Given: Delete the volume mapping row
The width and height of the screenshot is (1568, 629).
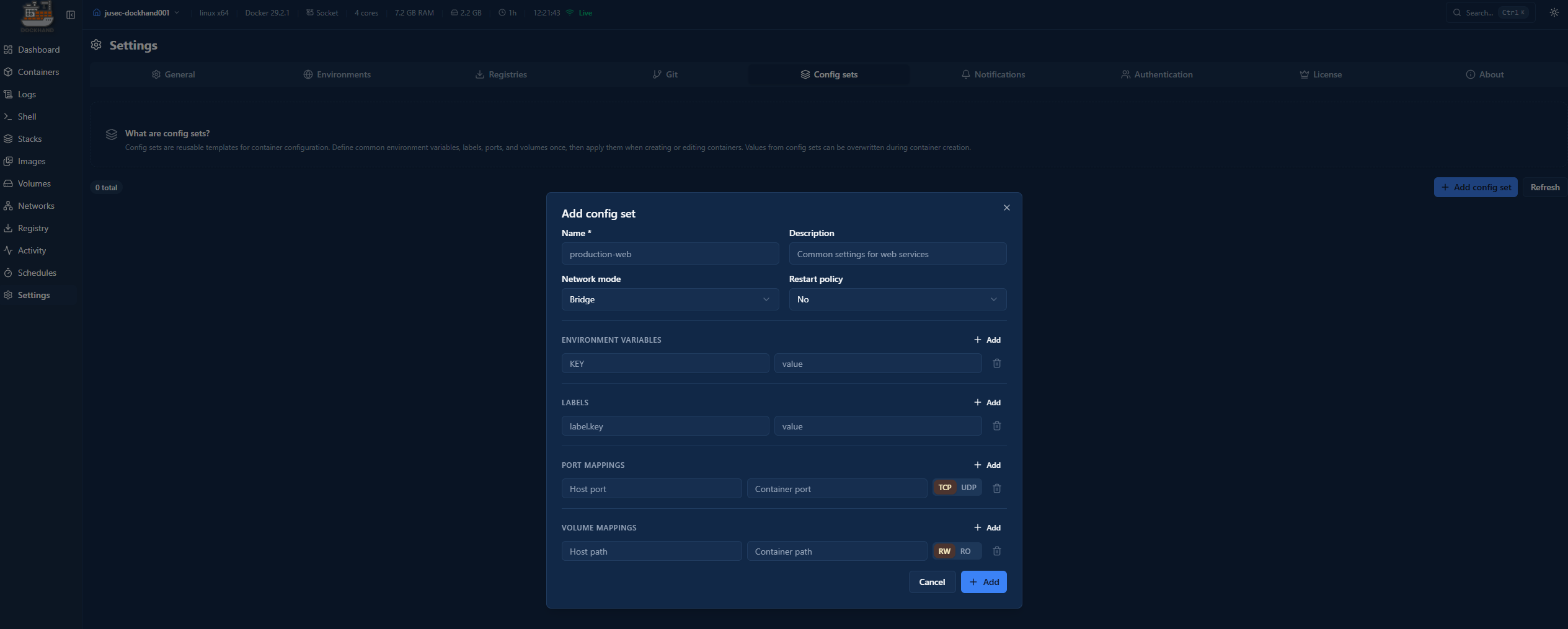Looking at the screenshot, I should point(996,551).
